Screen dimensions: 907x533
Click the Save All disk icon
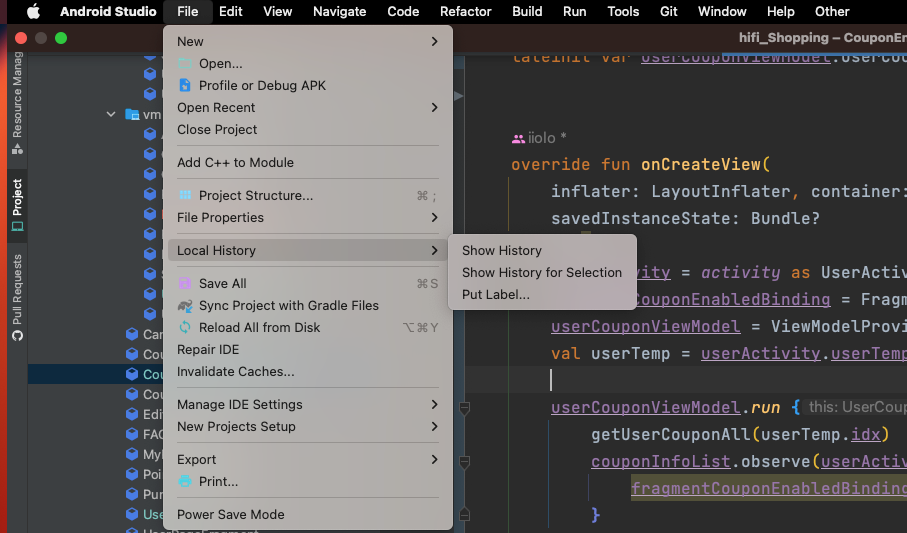[185, 283]
